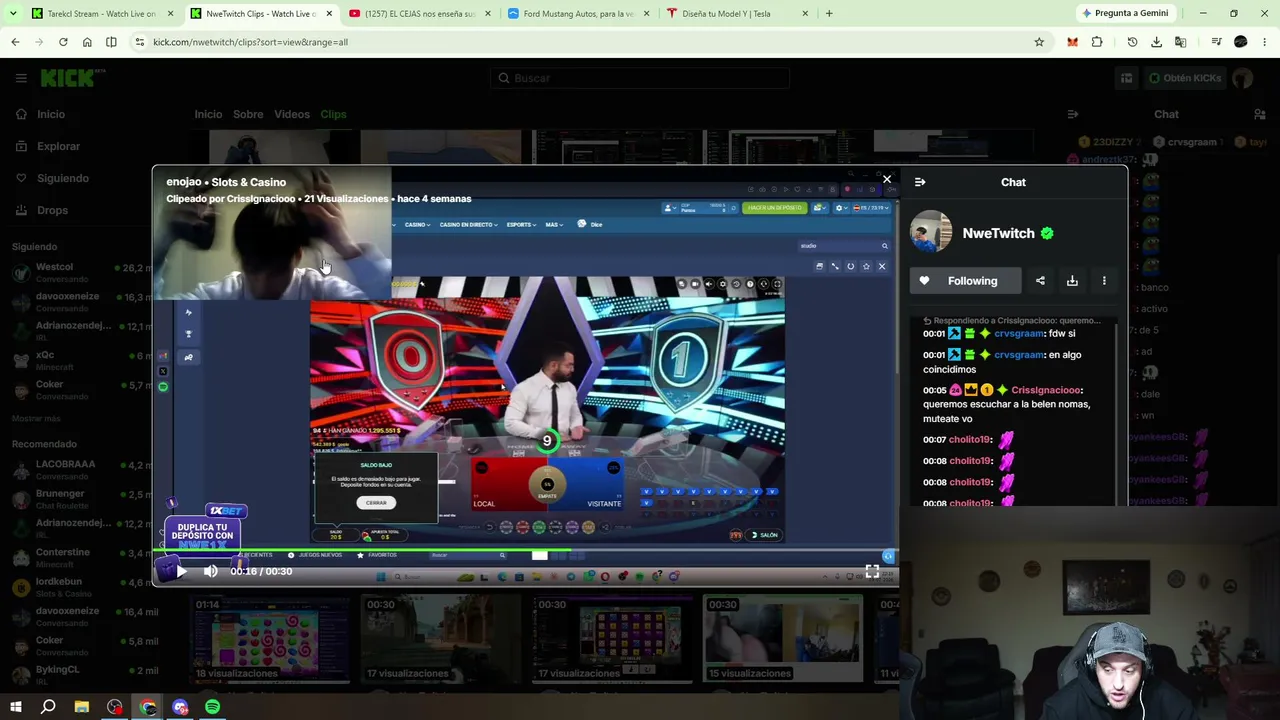The height and width of the screenshot is (720, 1280).
Task: Open the translate page icon
Action: click(x=1180, y=42)
